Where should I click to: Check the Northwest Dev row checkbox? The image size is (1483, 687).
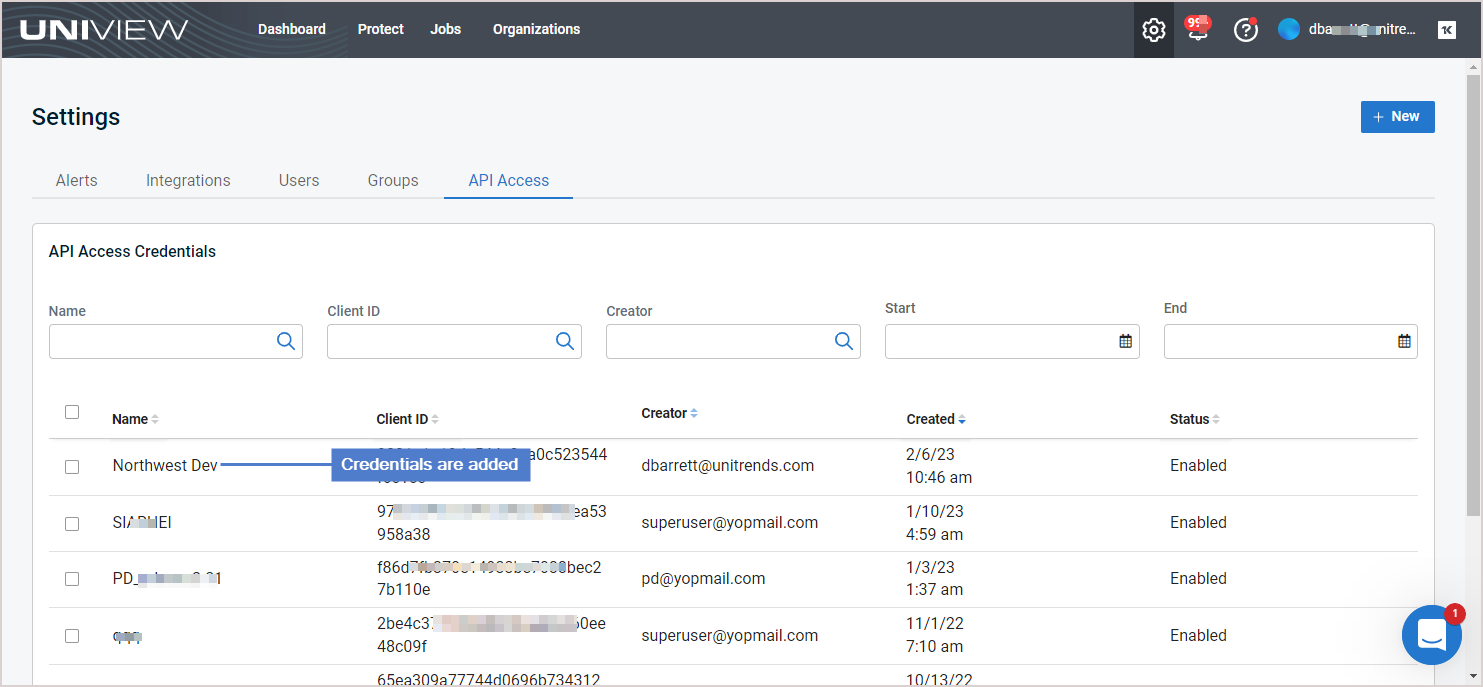(72, 467)
